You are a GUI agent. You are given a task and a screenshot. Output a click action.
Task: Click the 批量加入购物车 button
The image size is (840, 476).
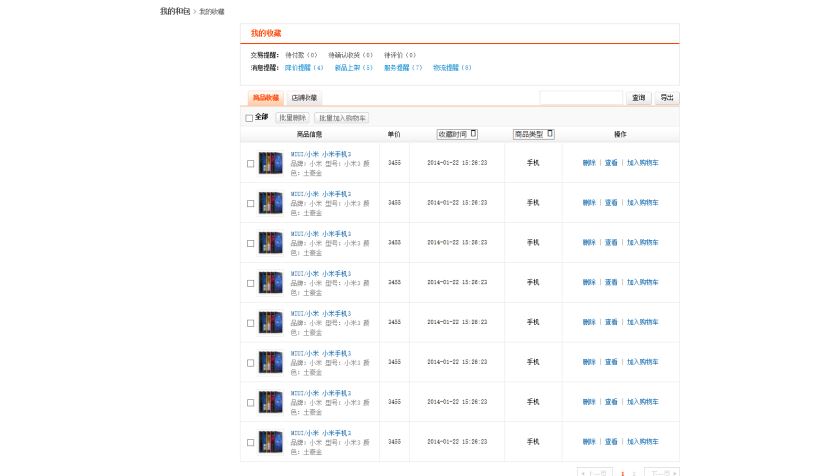click(x=342, y=118)
